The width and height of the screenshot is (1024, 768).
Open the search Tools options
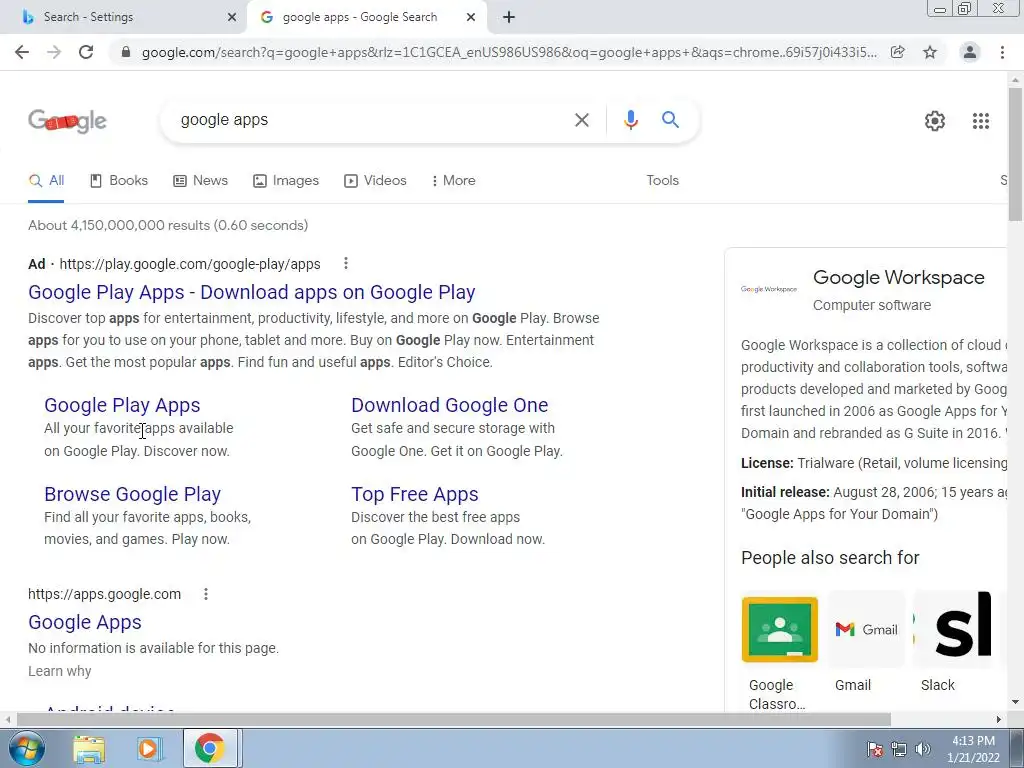[x=662, y=181]
